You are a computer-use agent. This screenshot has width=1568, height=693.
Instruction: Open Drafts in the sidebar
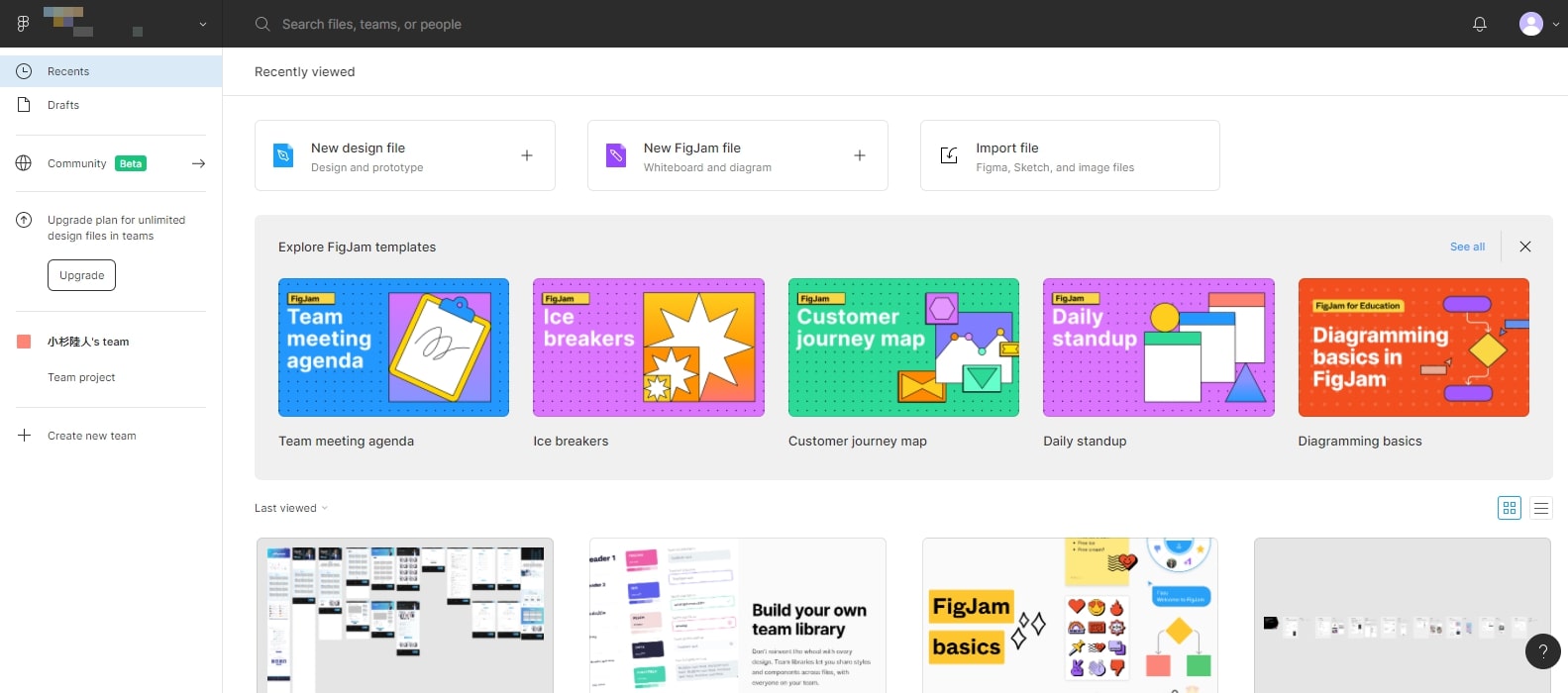click(63, 105)
